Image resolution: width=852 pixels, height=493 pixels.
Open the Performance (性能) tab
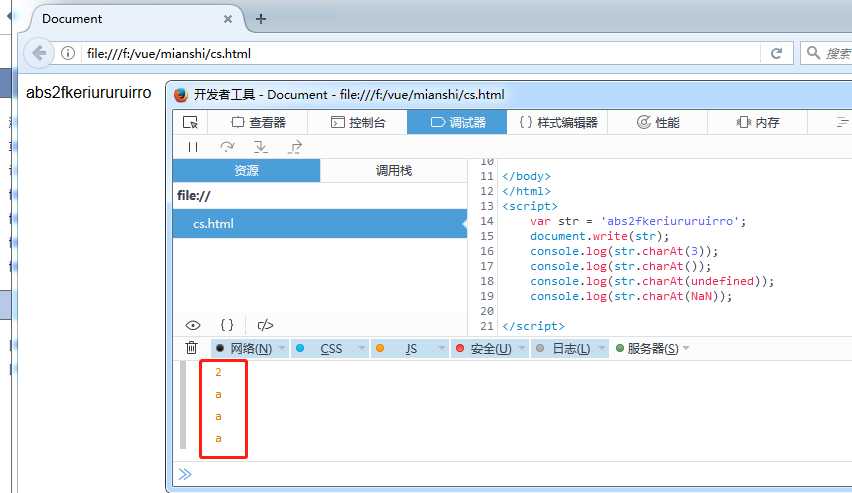pos(657,122)
